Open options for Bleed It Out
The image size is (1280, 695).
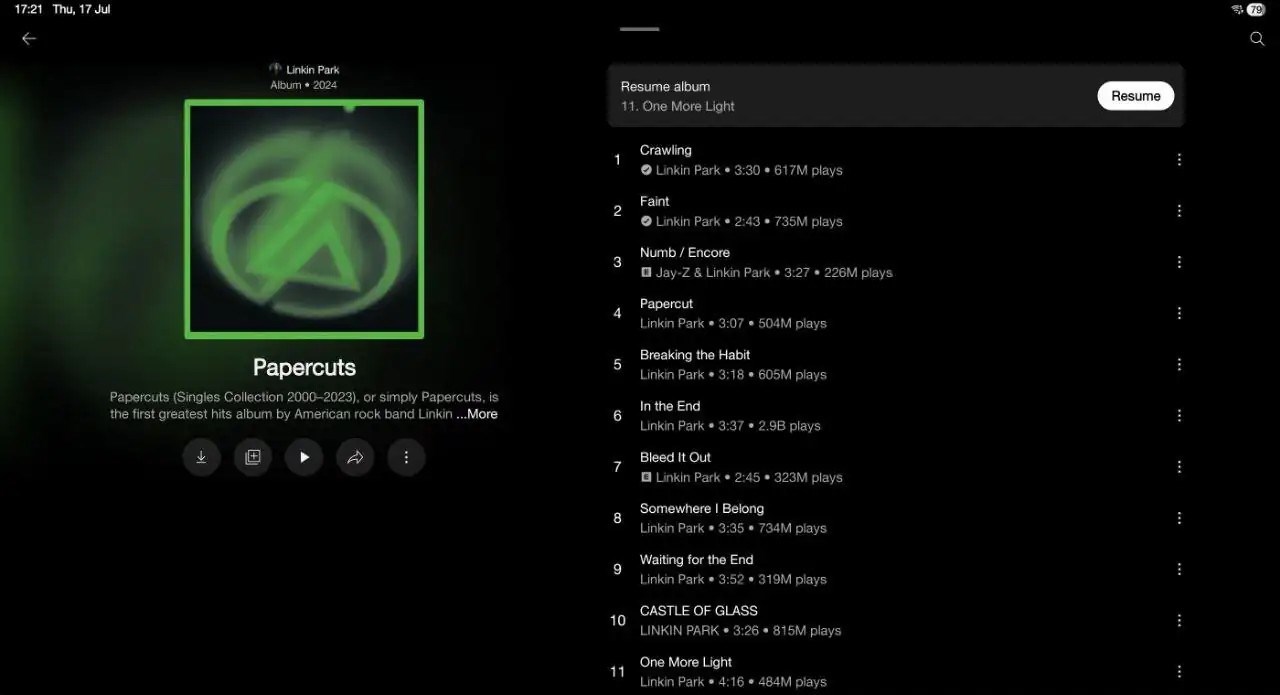point(1179,467)
